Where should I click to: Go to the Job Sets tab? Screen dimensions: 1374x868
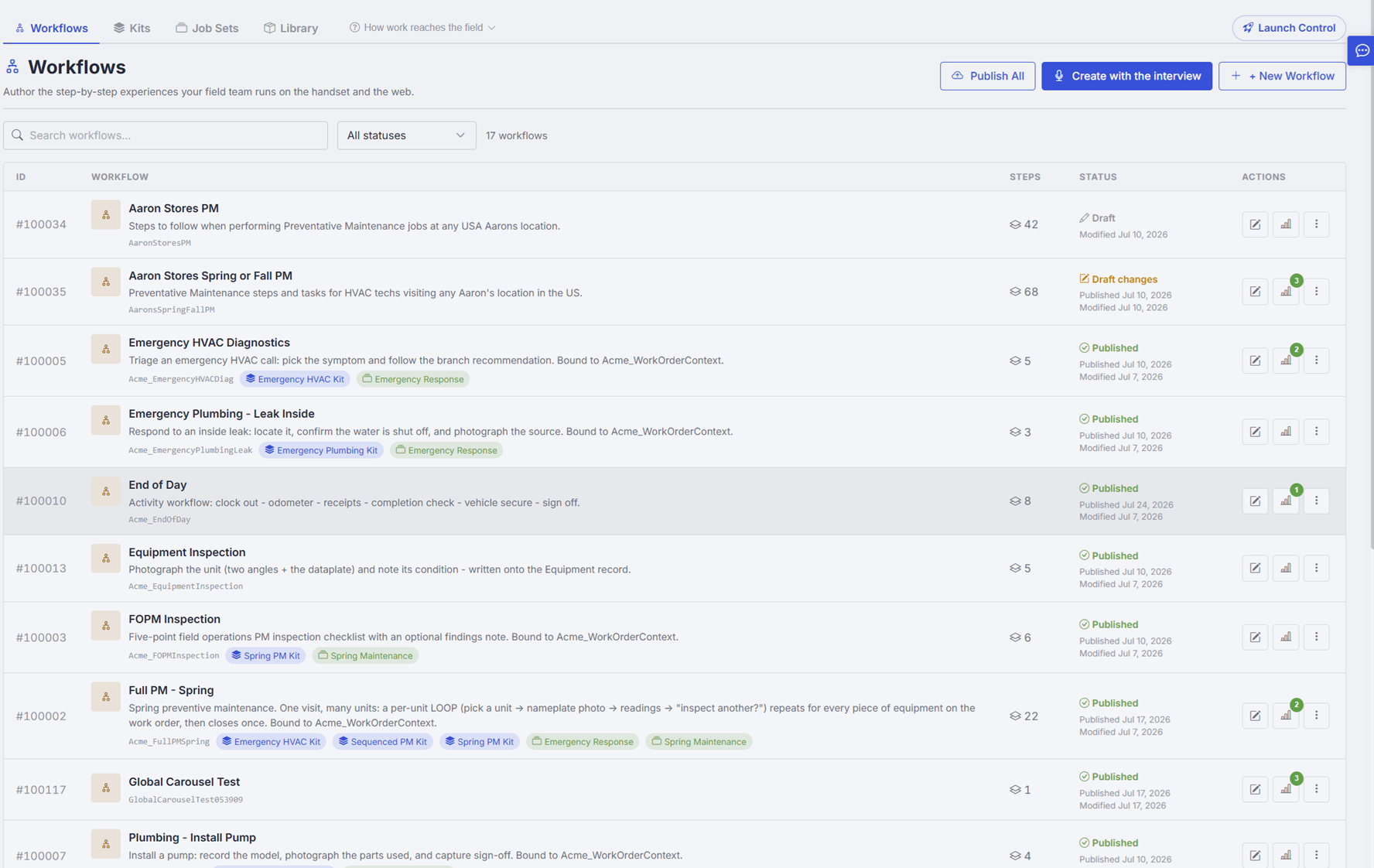[207, 28]
